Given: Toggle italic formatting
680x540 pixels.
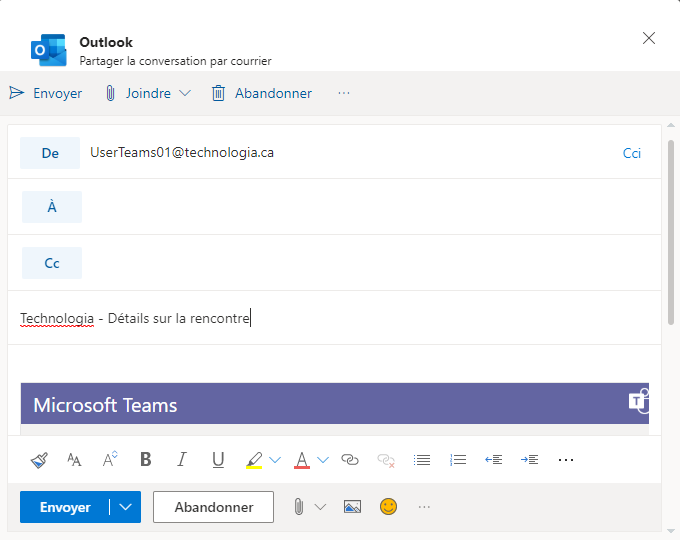Looking at the screenshot, I should pyautogui.click(x=182, y=459).
